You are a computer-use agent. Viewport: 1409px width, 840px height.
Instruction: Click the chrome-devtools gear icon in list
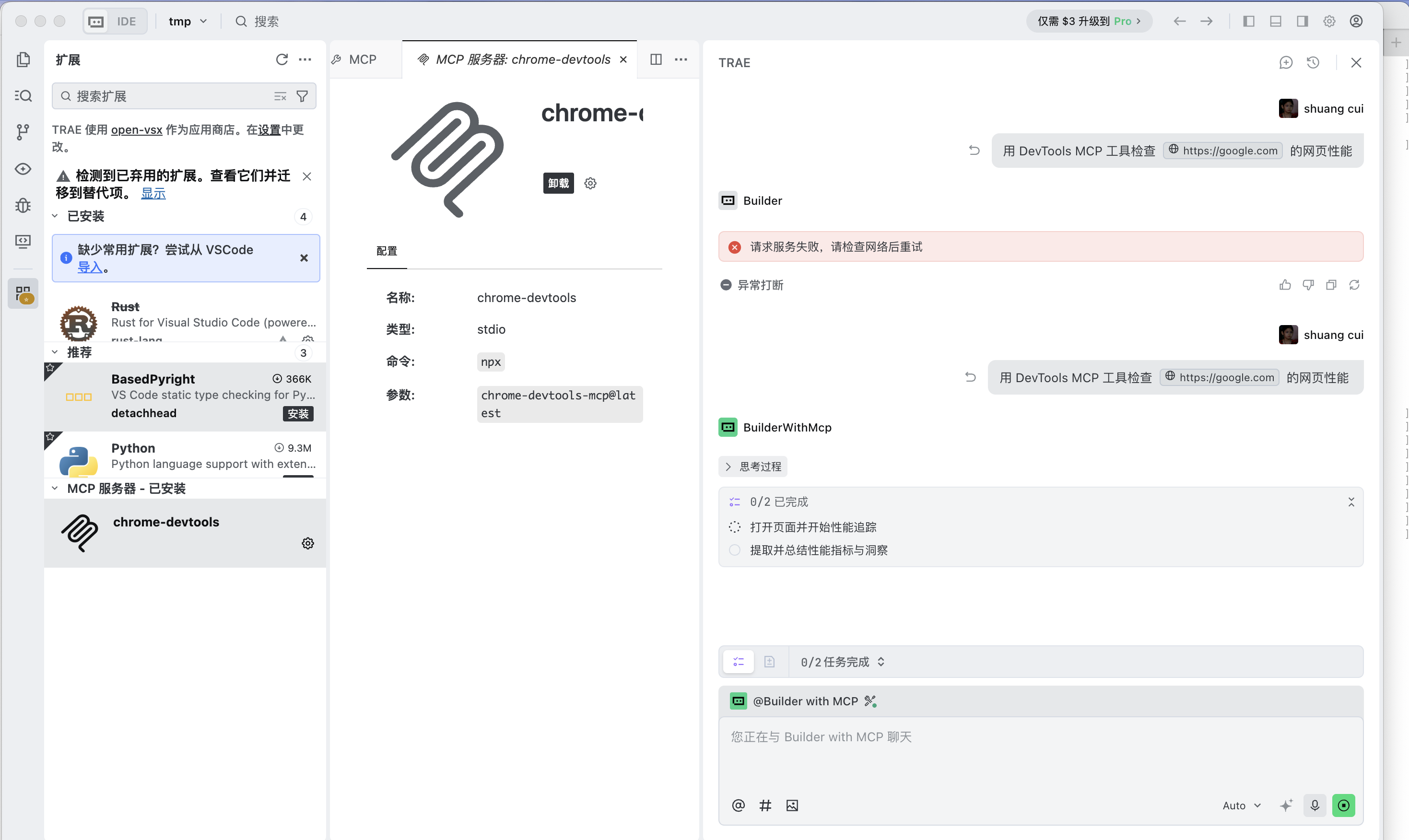(307, 543)
